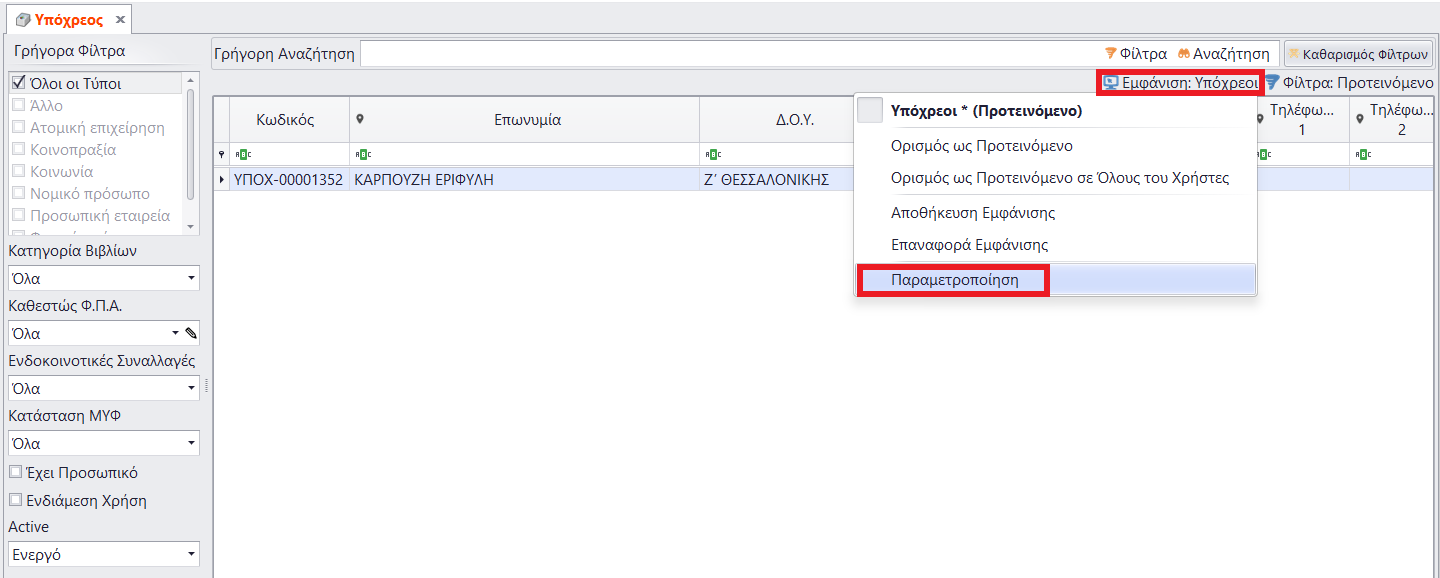Screen dimensions: 1440x578
Task: Open the Active dropdown showing Ενεργό
Action: click(191, 554)
